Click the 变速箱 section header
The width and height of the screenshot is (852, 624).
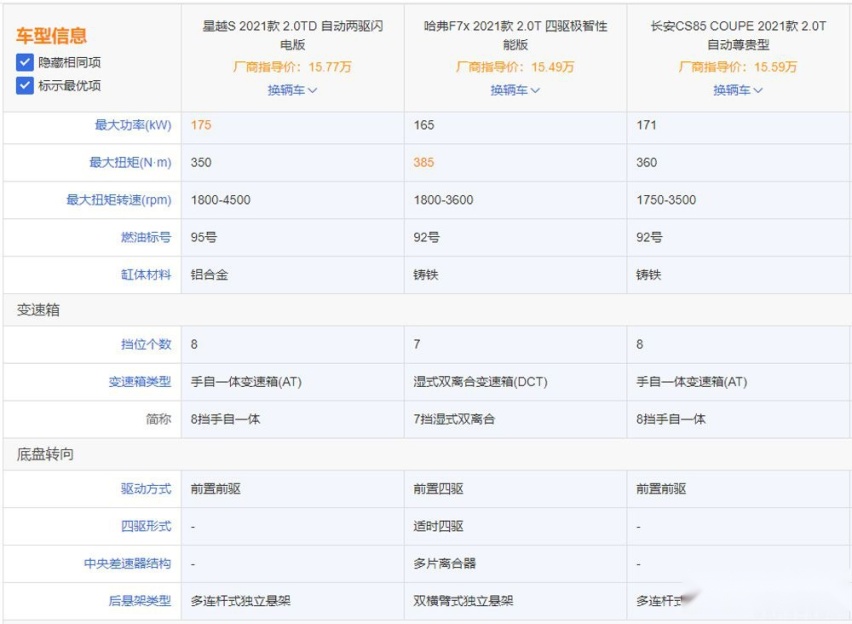(x=38, y=310)
